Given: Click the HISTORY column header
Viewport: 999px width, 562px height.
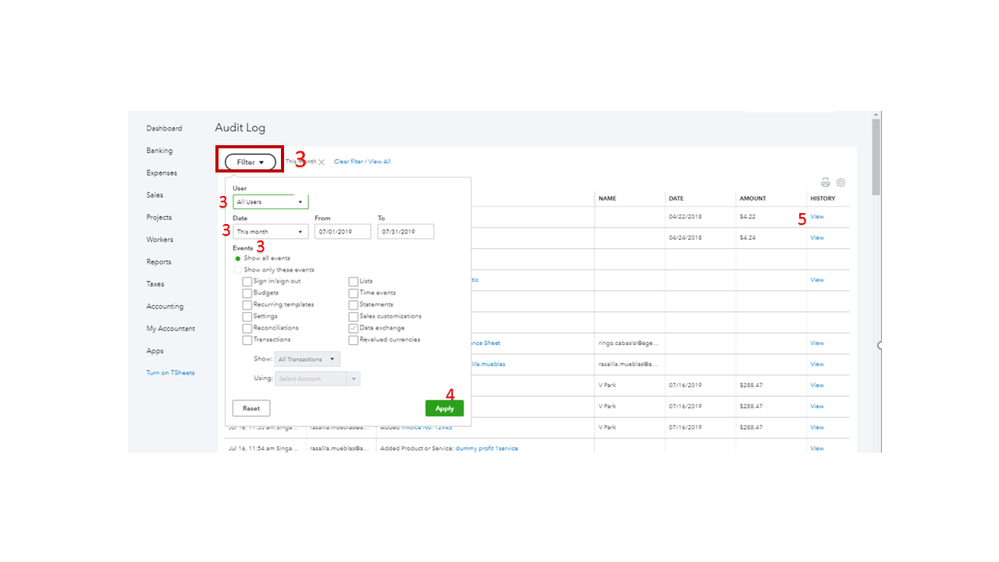Looking at the screenshot, I should (x=823, y=199).
